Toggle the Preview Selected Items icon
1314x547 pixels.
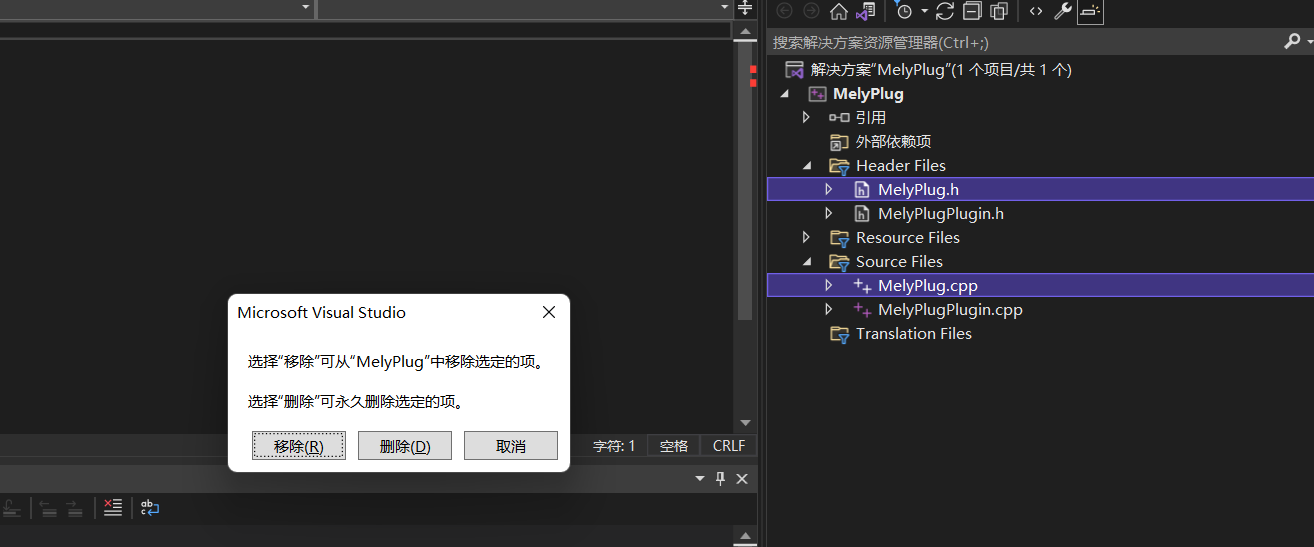coord(1090,11)
